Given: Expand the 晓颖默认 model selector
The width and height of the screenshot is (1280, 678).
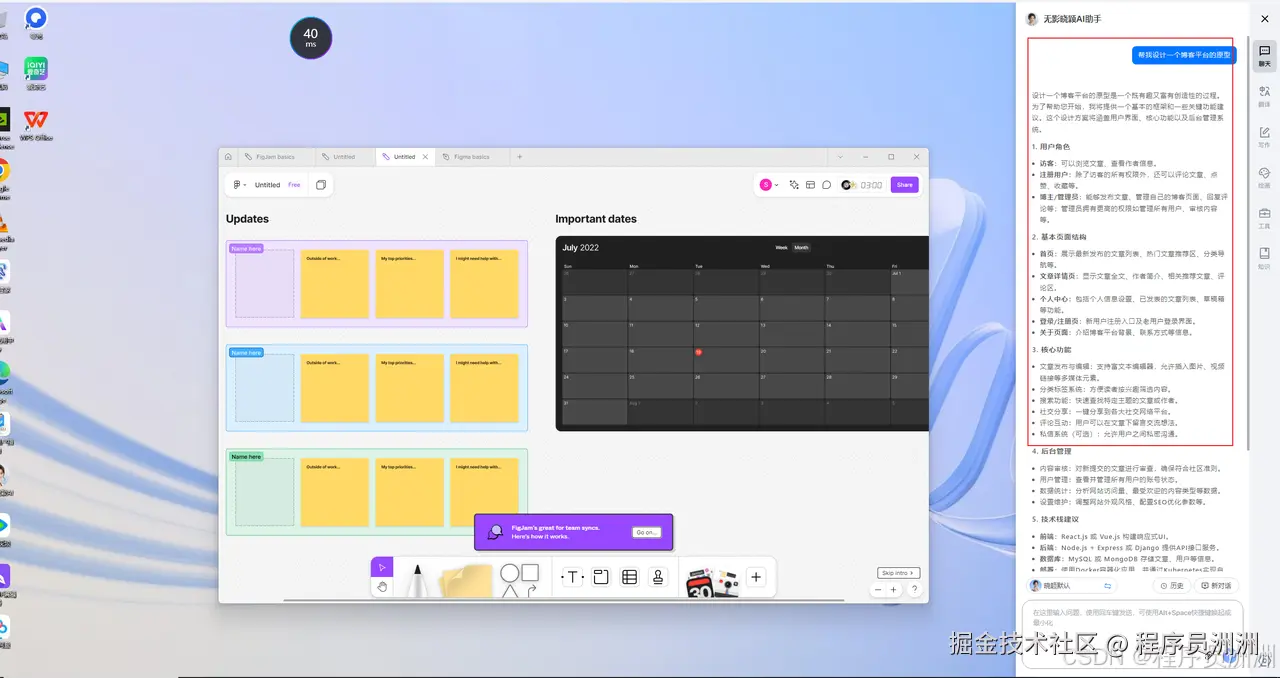Looking at the screenshot, I should click(1071, 585).
